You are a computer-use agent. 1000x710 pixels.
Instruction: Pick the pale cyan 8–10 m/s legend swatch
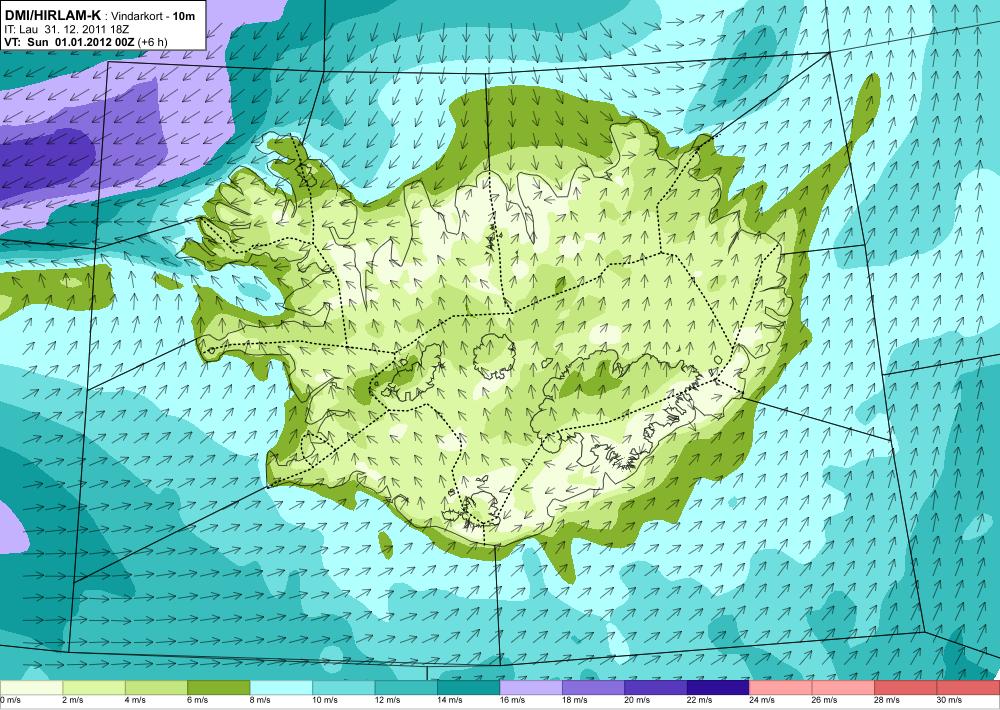(x=281, y=688)
